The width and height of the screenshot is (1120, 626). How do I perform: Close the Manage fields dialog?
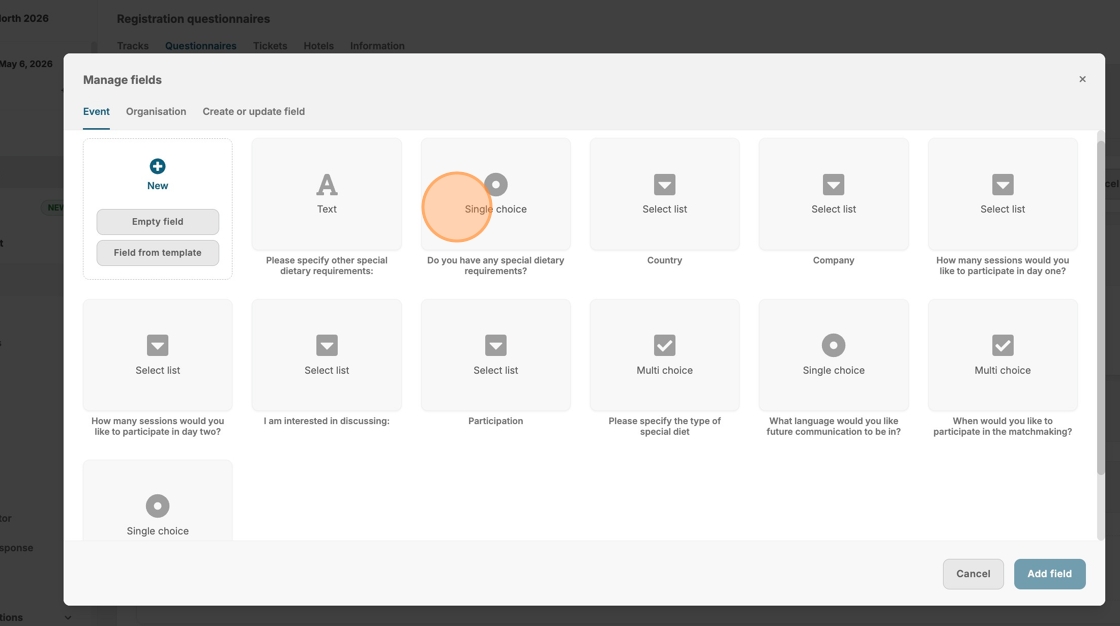coord(1082,79)
